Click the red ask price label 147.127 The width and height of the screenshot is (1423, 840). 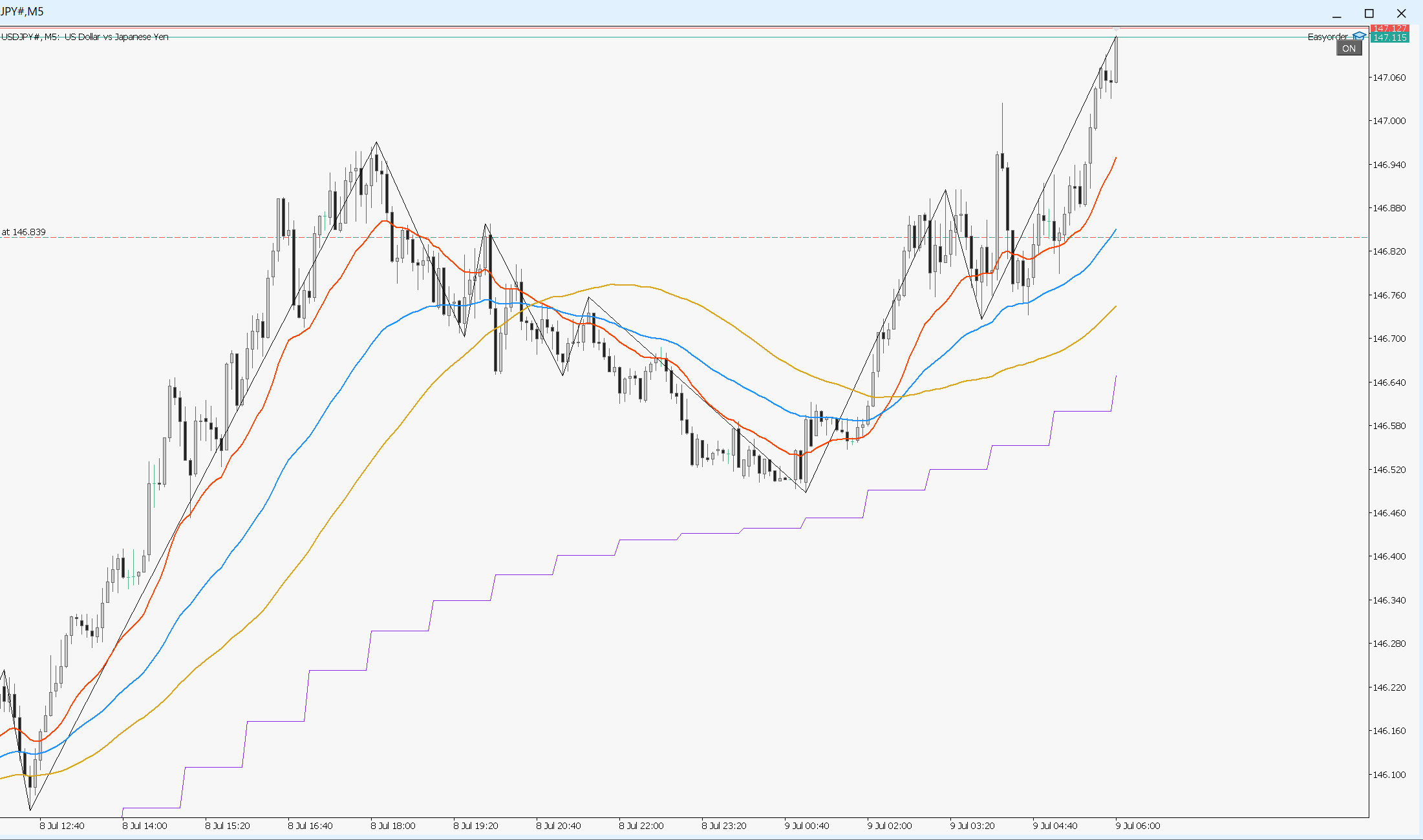tap(1389, 28)
